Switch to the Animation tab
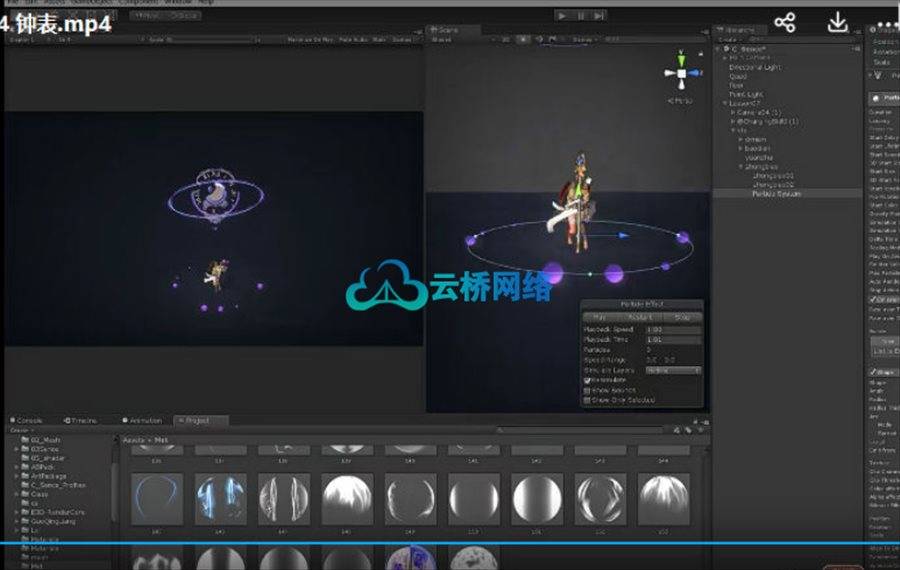 pyautogui.click(x=144, y=421)
